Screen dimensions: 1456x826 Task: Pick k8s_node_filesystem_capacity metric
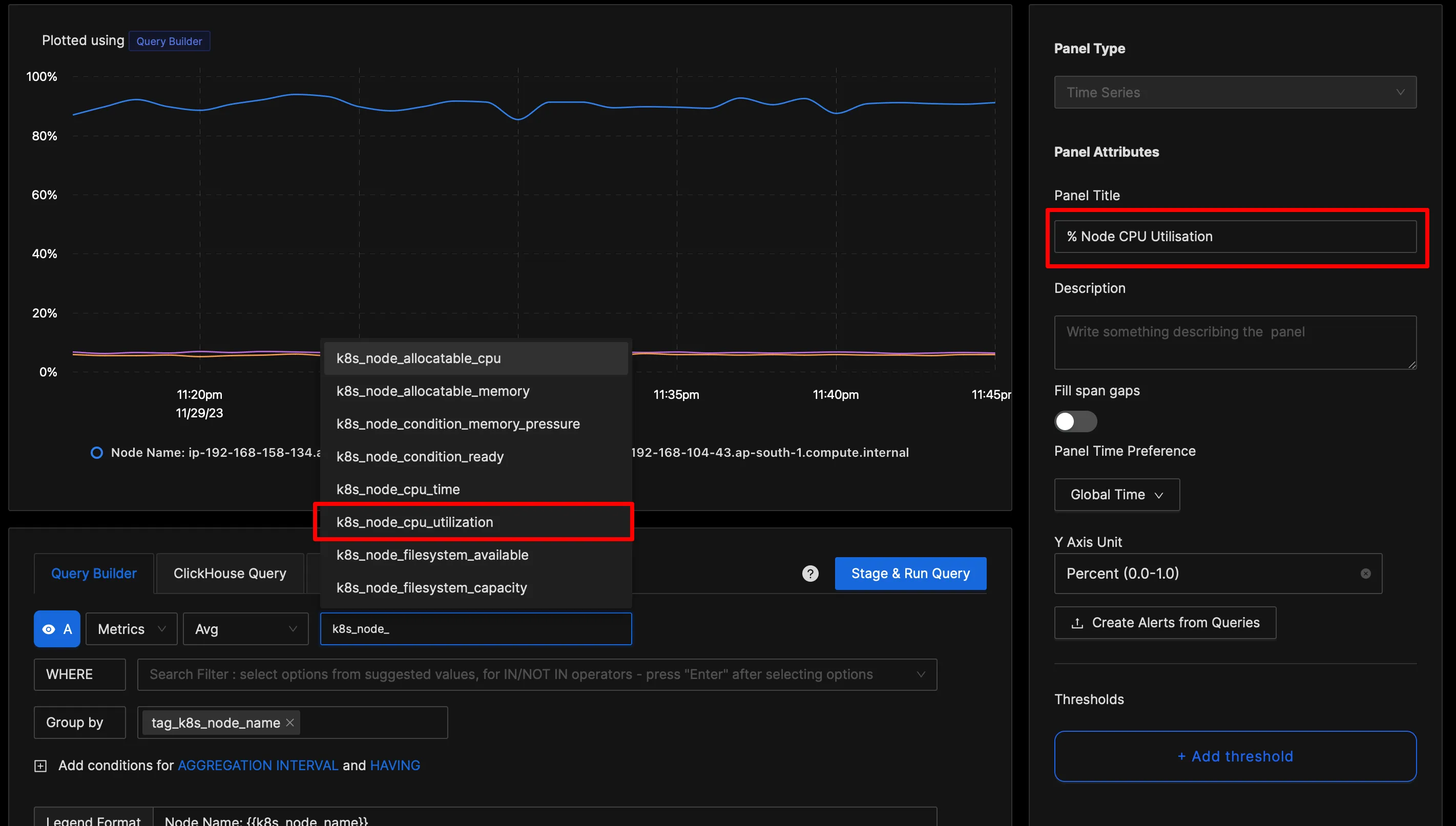tap(475, 588)
